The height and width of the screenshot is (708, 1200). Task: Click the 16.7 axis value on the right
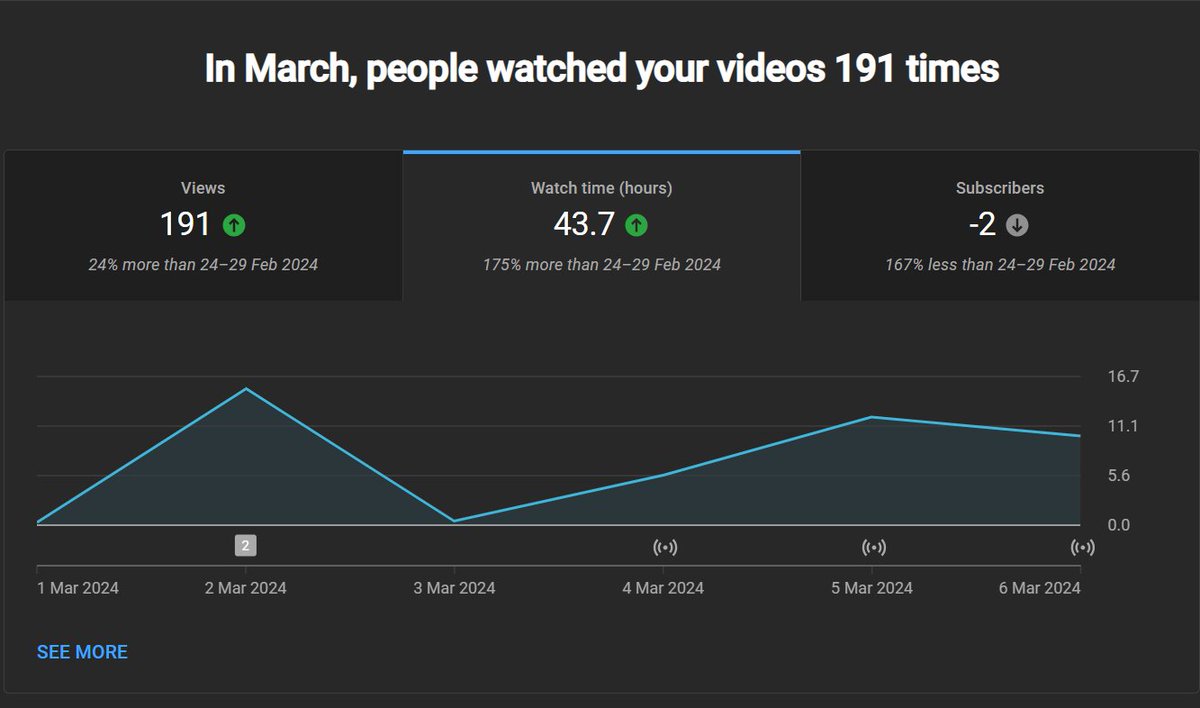(x=1124, y=377)
